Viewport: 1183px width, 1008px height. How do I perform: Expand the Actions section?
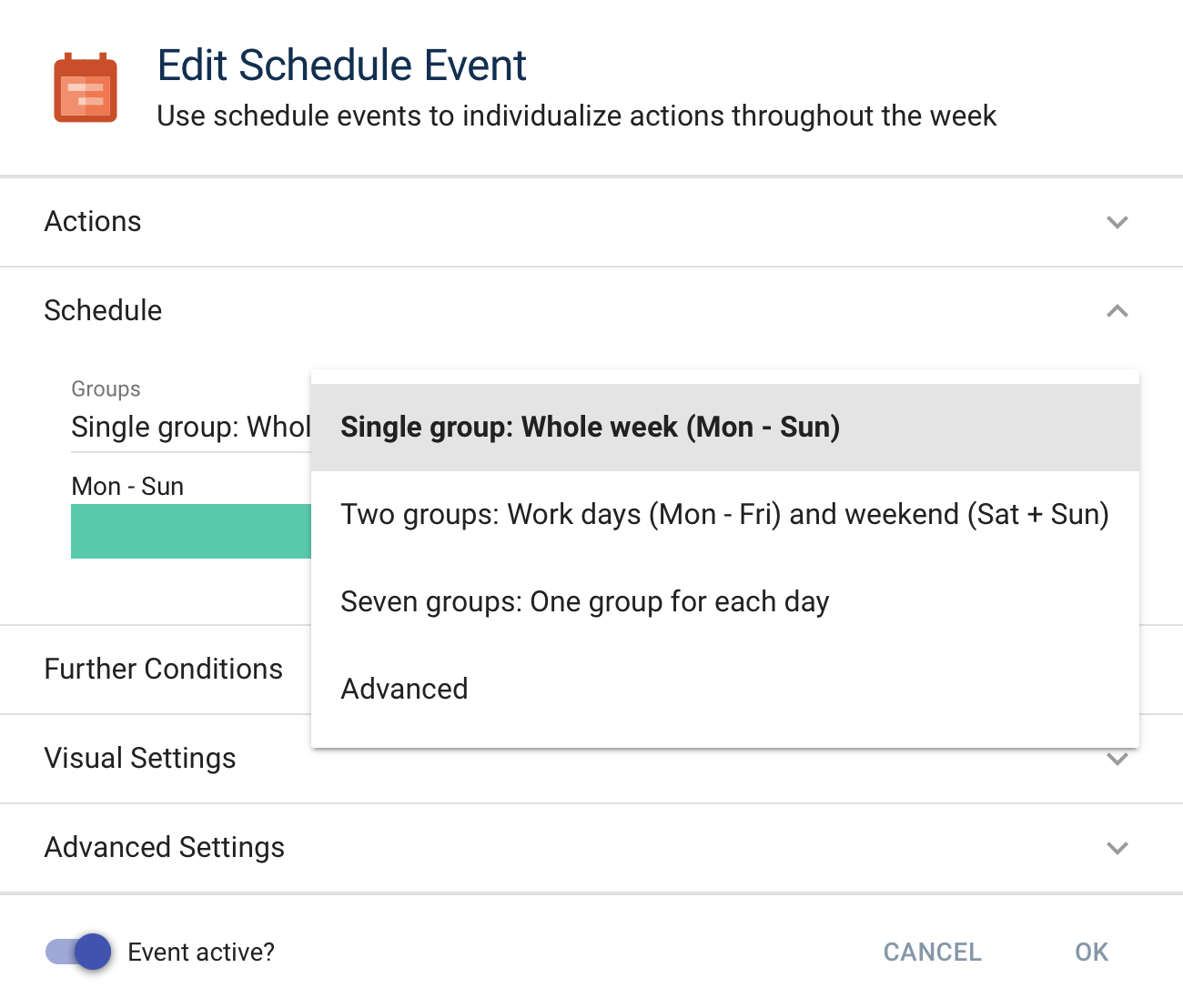tap(1117, 221)
